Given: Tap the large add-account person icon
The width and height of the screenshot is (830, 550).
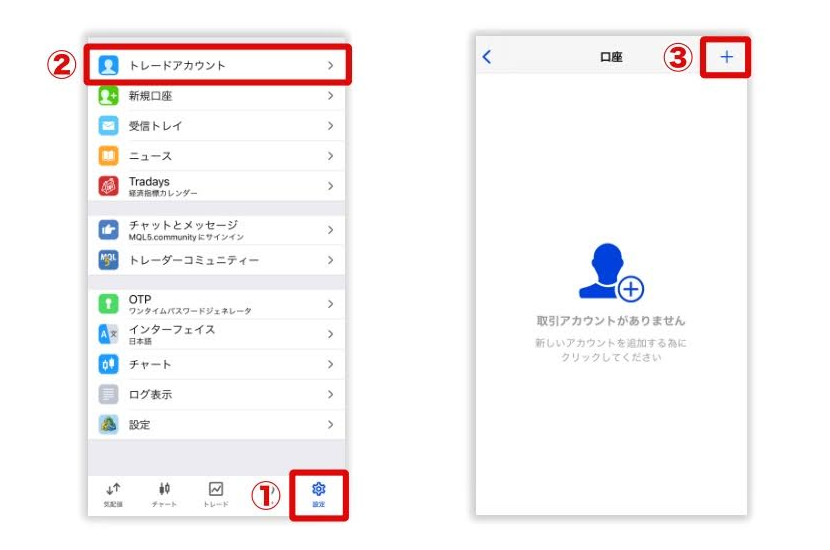Looking at the screenshot, I should tap(610, 274).
